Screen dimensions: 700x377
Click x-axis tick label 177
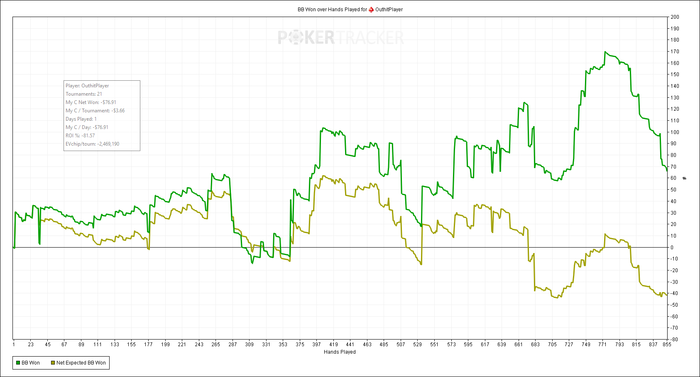click(149, 344)
